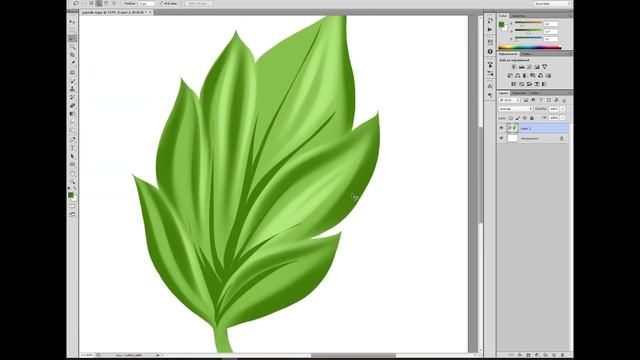This screenshot has height=360, width=640.
Task: Select the Pen tool
Action: tap(72, 140)
